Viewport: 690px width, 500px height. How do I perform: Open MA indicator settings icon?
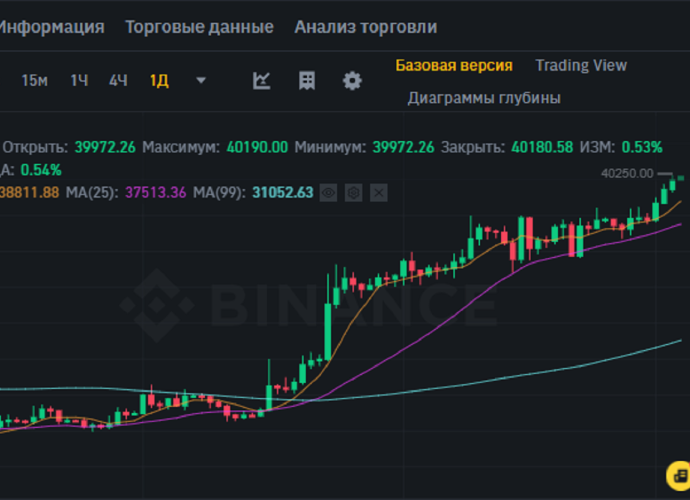353,192
